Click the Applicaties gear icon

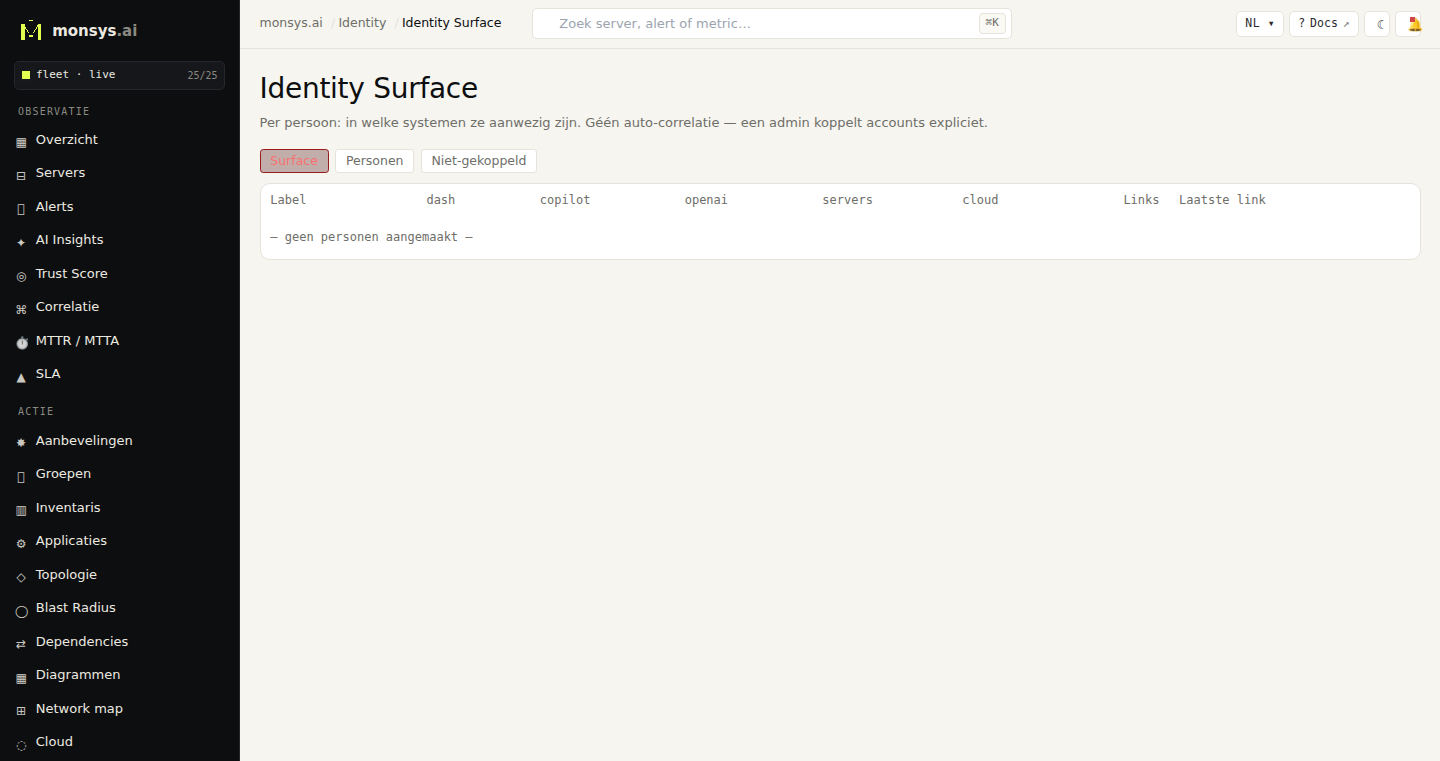(x=21, y=543)
